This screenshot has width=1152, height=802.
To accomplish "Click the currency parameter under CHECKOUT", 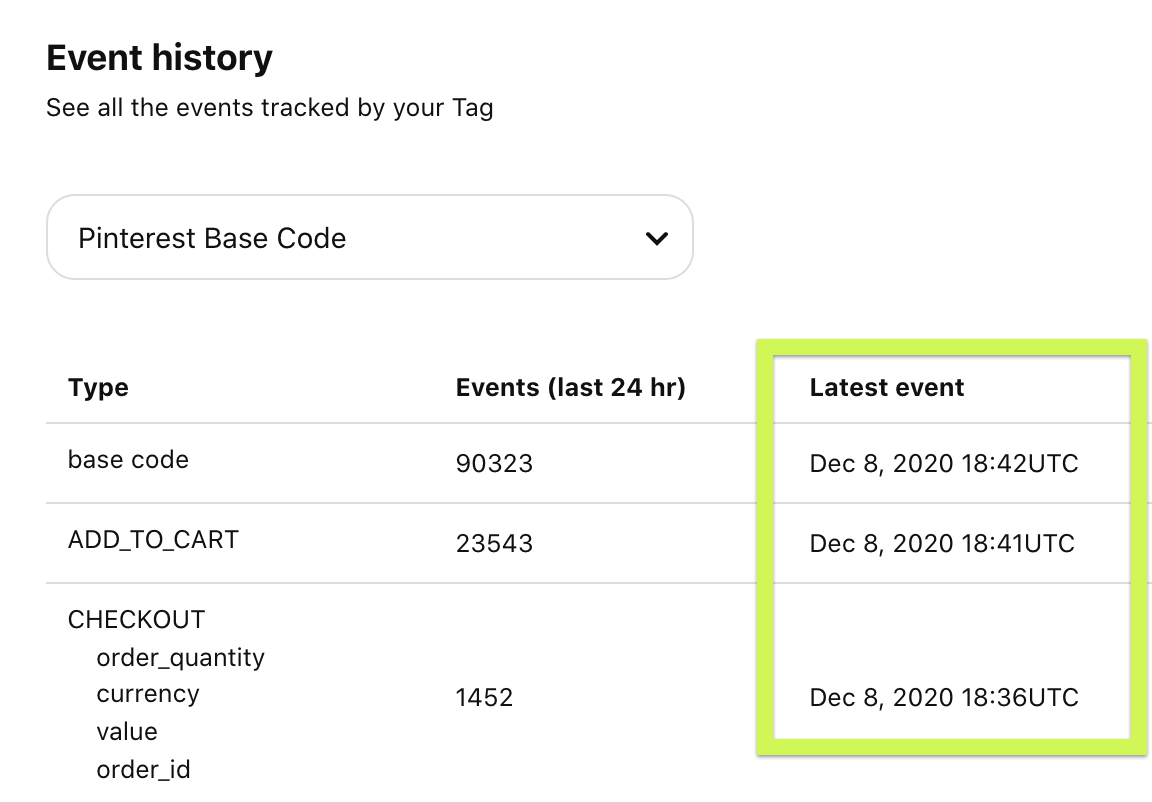I will click(147, 694).
